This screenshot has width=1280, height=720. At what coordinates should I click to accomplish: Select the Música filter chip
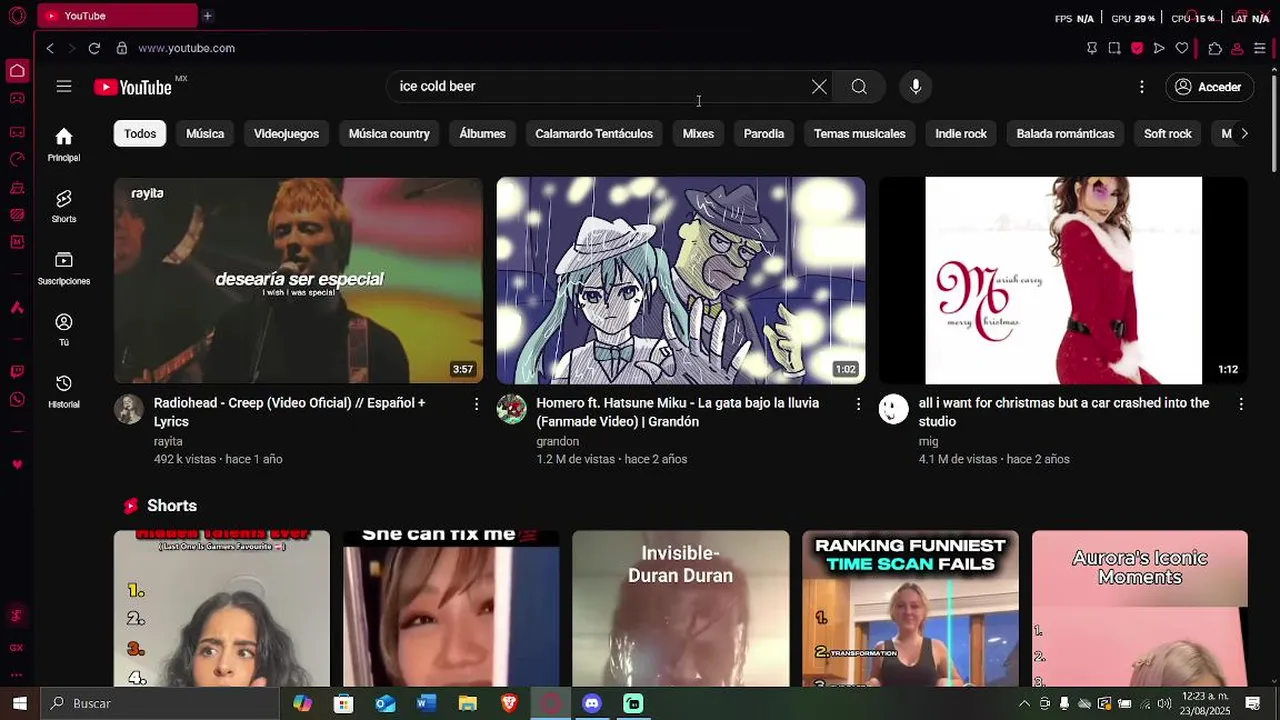coord(205,134)
